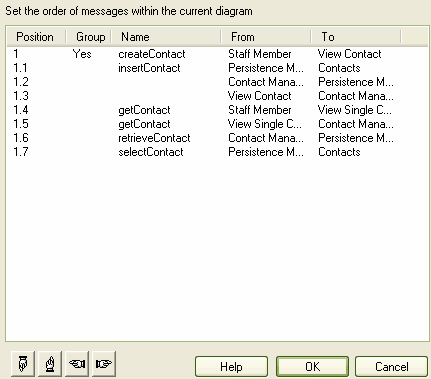Click the hand-pointing-right icon button
The width and height of the screenshot is (431, 379).
coord(104,363)
